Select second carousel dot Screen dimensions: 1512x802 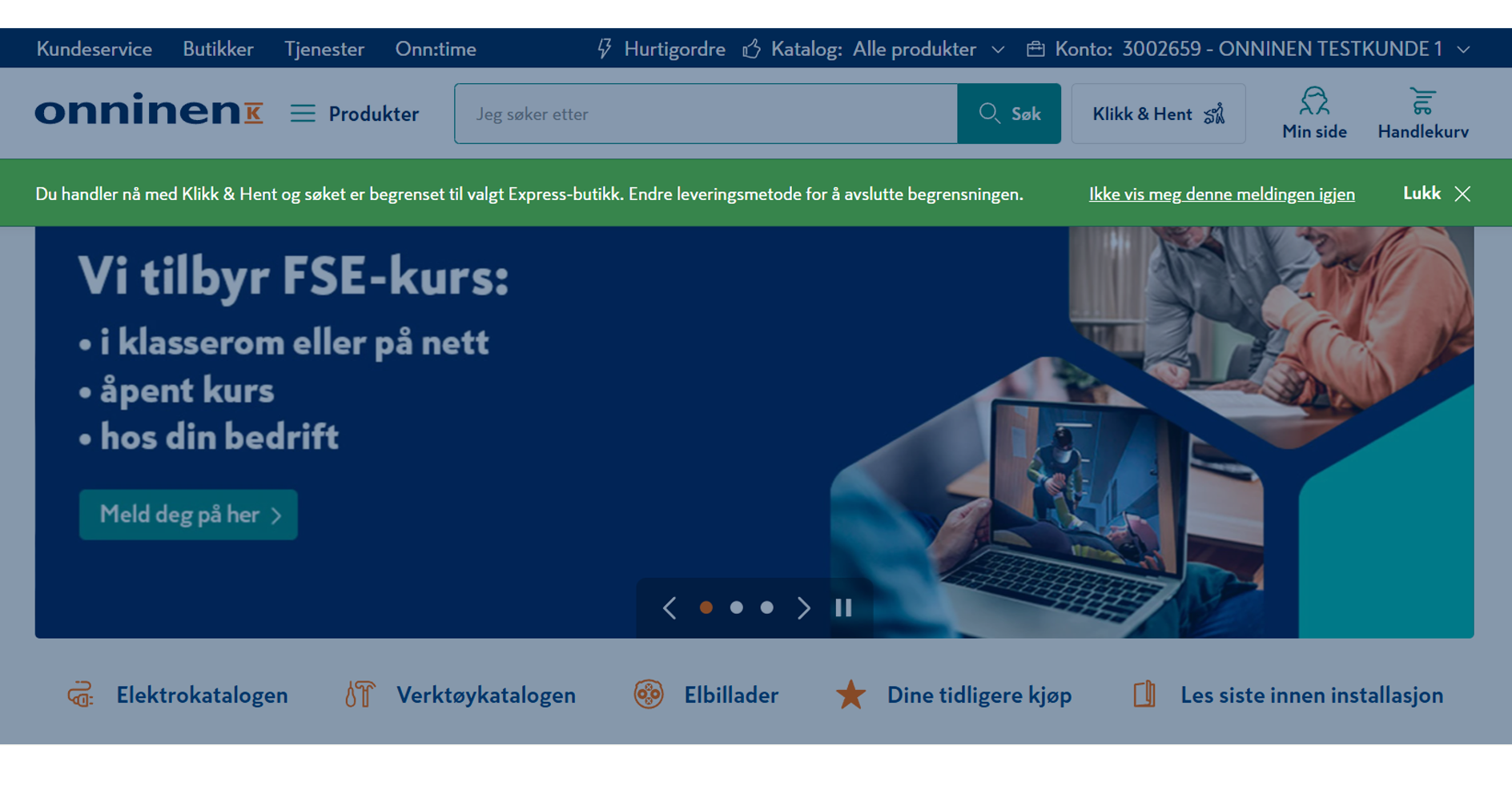736,608
